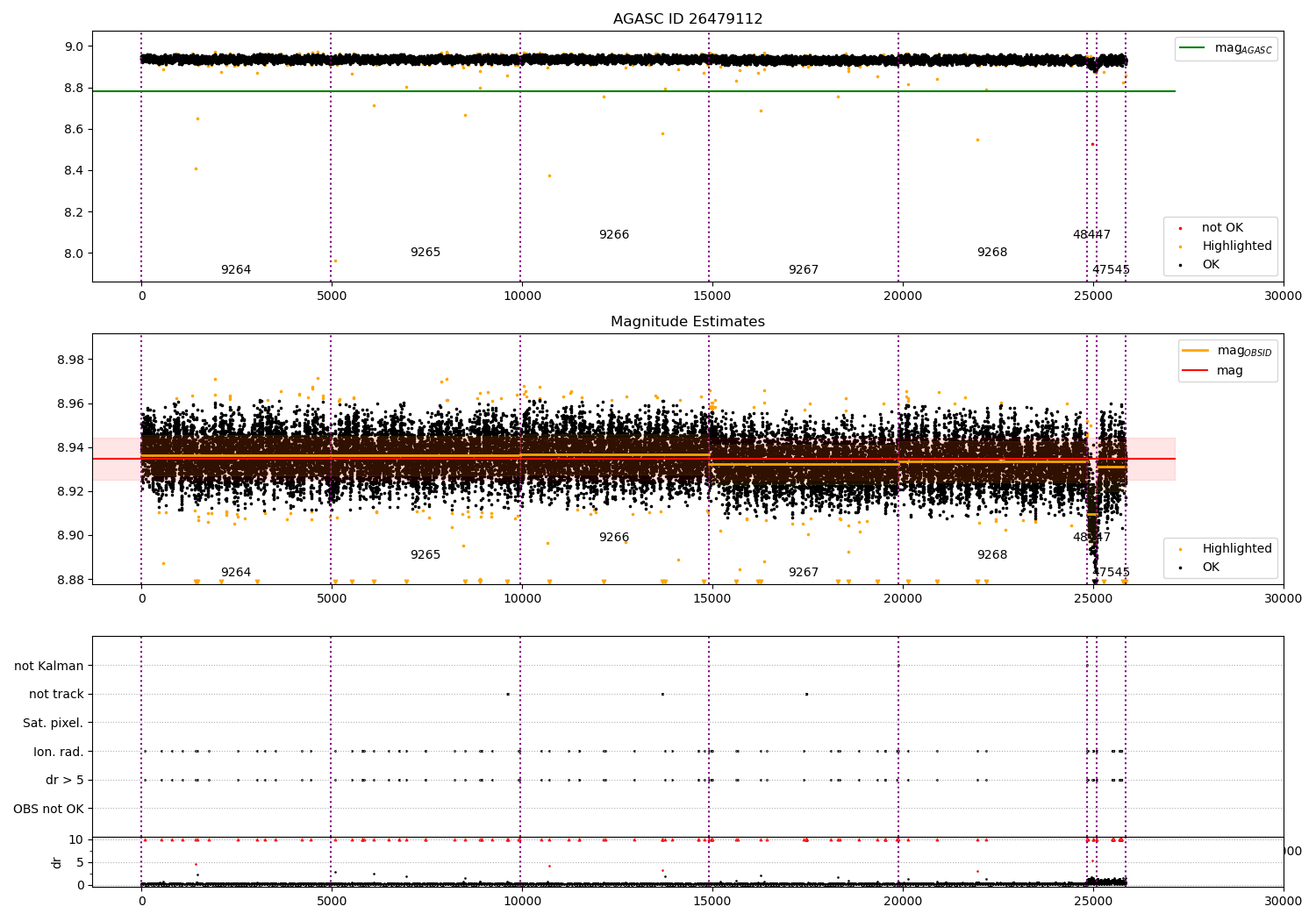Click the 8.96 y-axis tick label

click(x=70, y=403)
